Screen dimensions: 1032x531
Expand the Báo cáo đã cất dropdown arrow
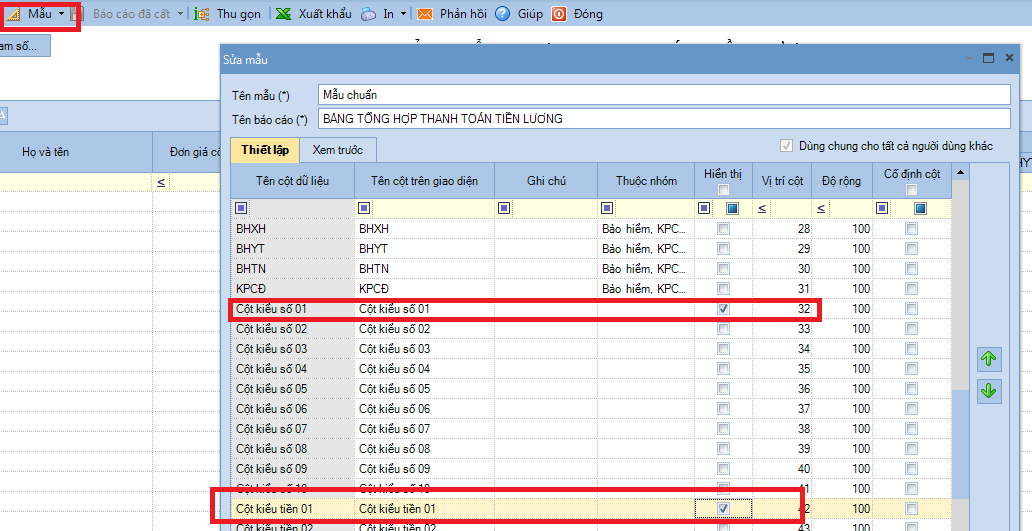click(180, 14)
